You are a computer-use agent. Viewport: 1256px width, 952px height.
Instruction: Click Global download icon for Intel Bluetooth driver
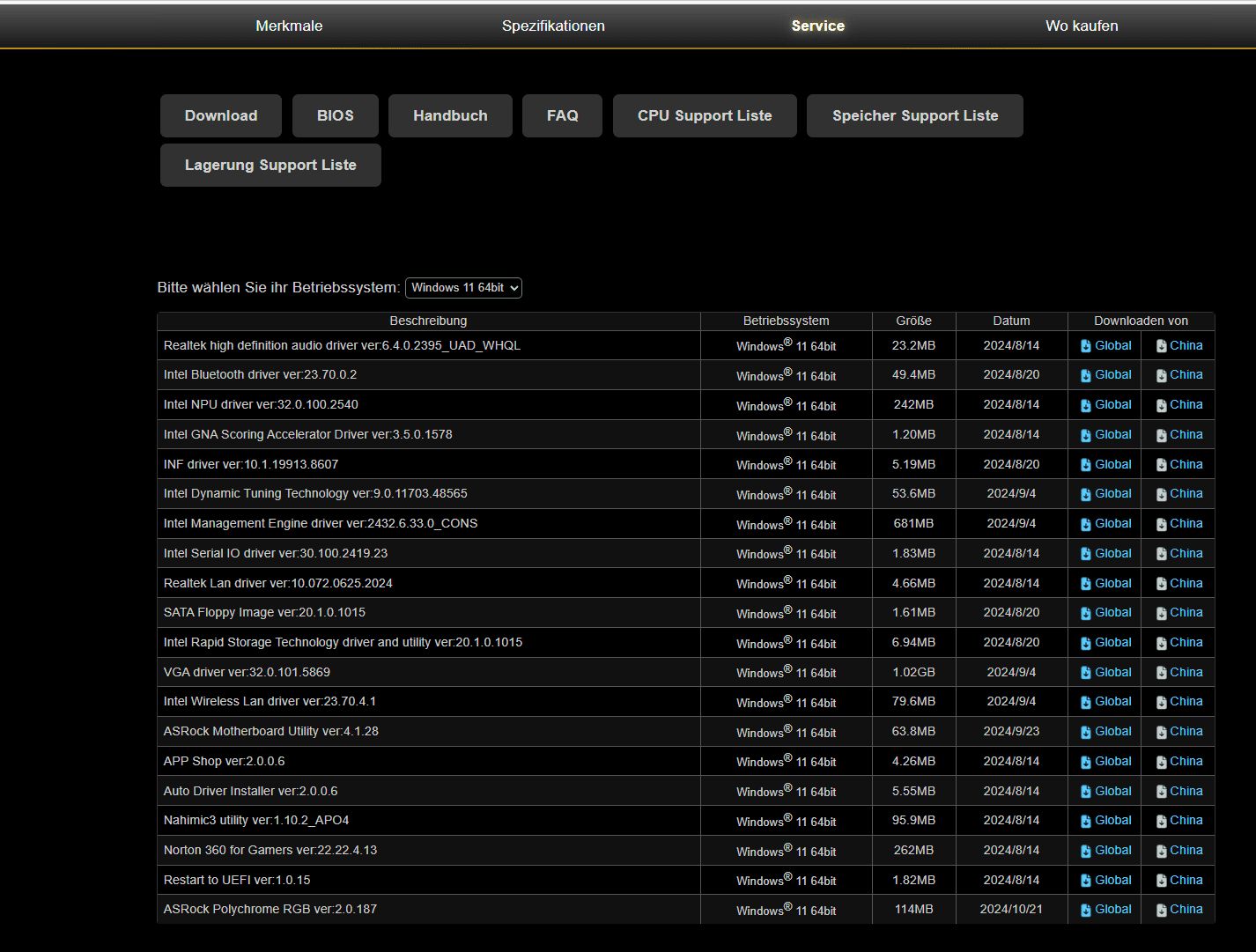tap(1086, 375)
